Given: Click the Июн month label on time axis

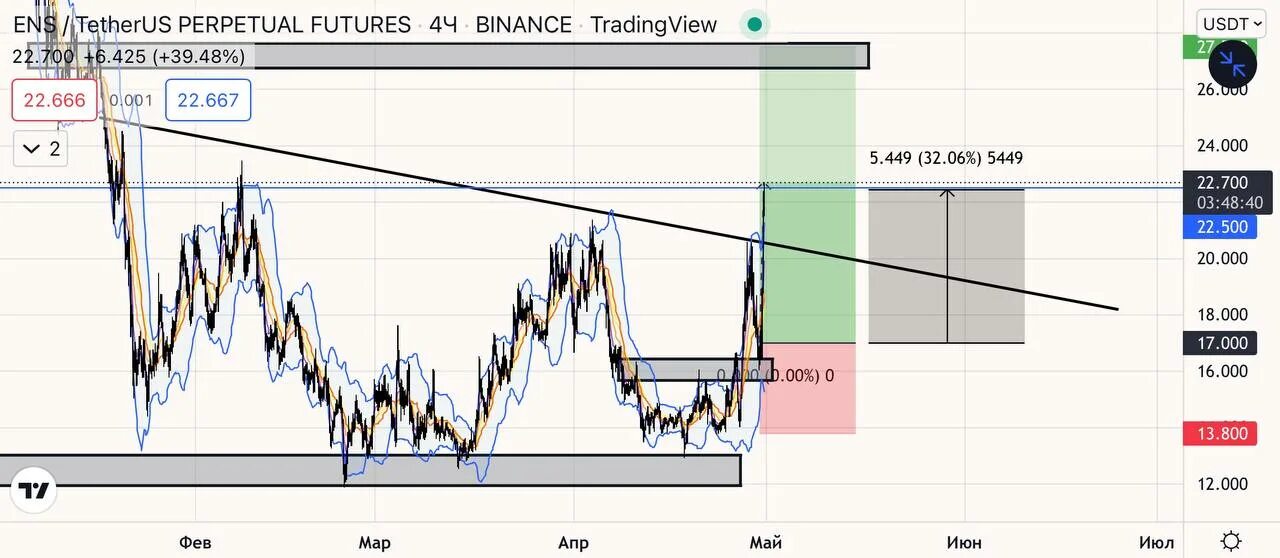Looking at the screenshot, I should [964, 542].
